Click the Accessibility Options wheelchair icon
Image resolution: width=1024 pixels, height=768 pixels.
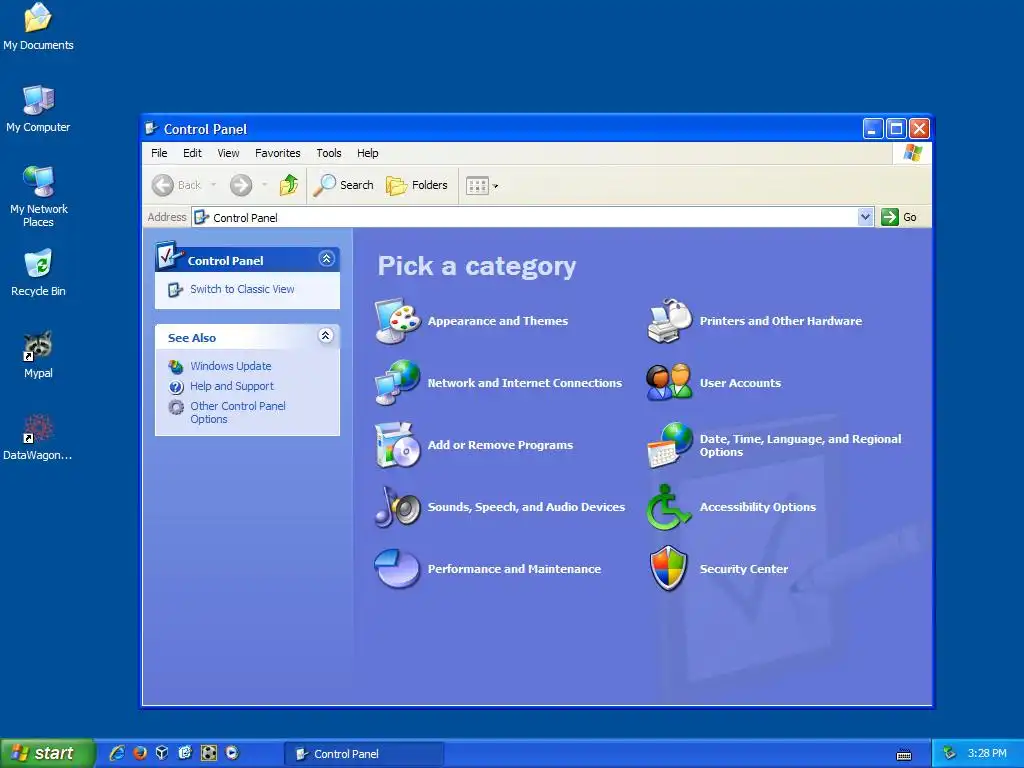click(669, 507)
